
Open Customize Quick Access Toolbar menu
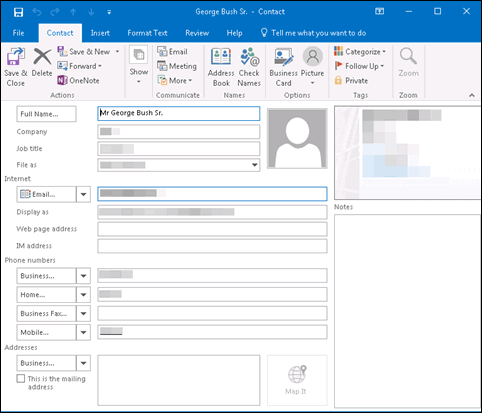[109, 12]
